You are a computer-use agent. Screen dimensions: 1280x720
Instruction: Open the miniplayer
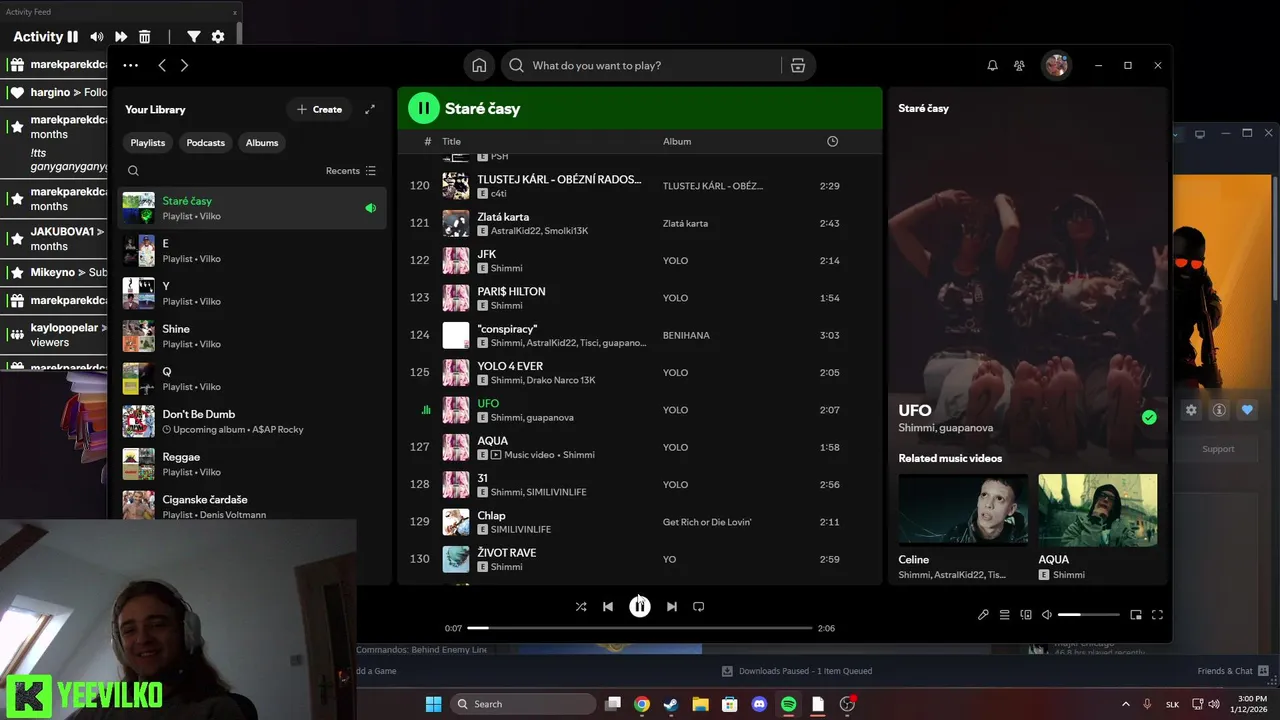1136,615
